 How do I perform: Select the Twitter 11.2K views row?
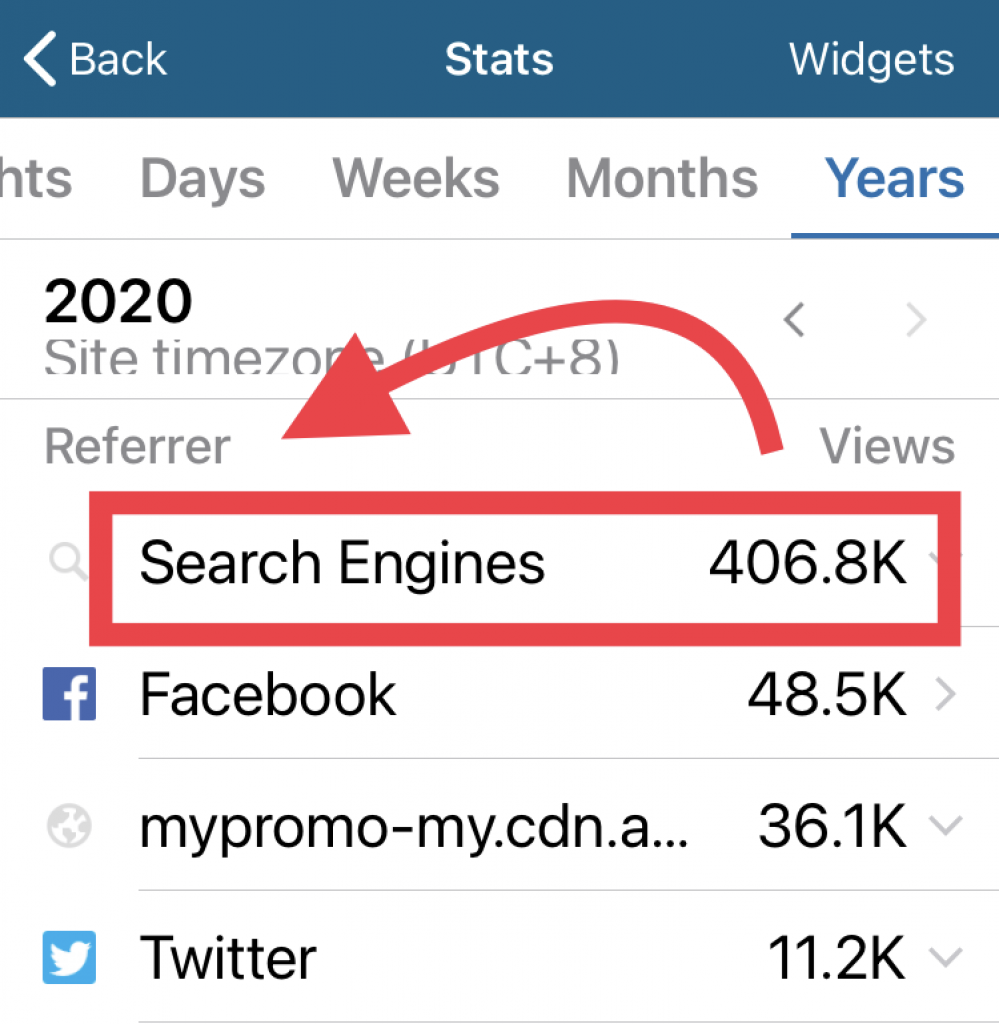coord(500,957)
